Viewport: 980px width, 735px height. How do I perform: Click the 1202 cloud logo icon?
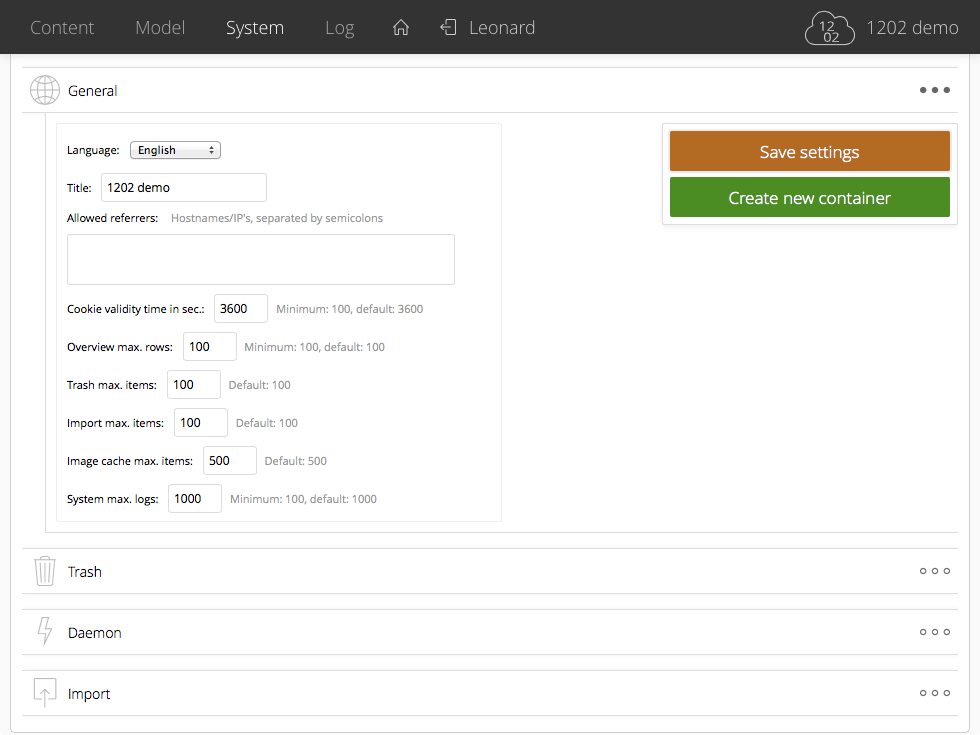830,29
